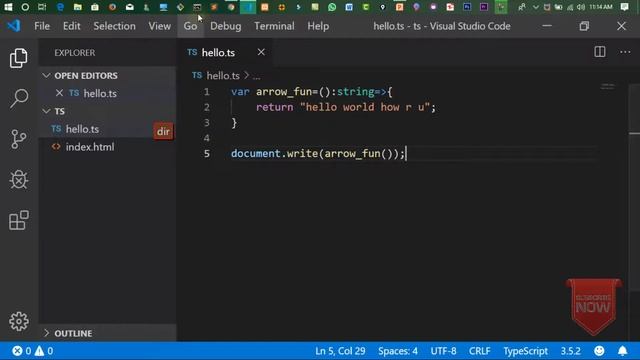
Task: Open notifications bell in the status bar
Action: click(x=622, y=351)
